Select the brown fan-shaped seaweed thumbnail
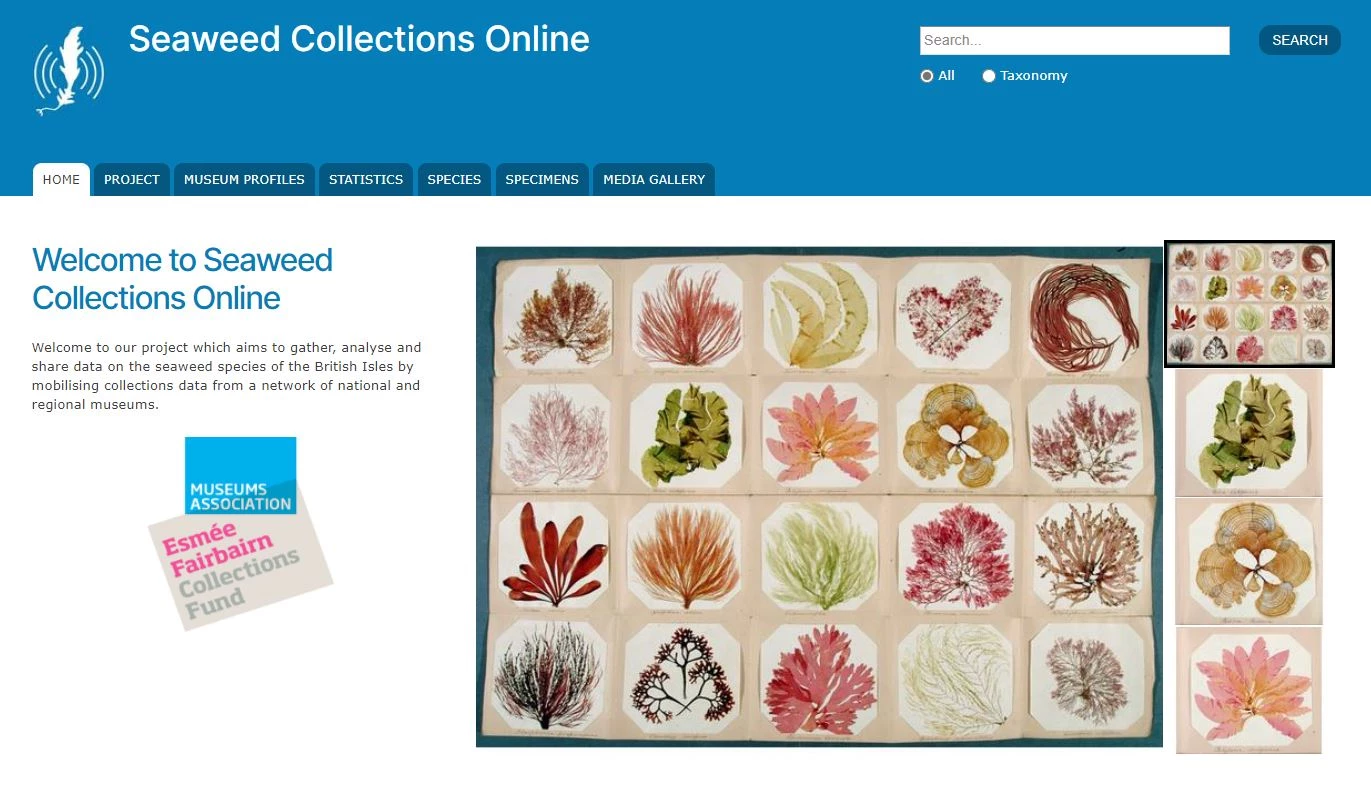The width and height of the screenshot is (1371, 789). (1249, 561)
